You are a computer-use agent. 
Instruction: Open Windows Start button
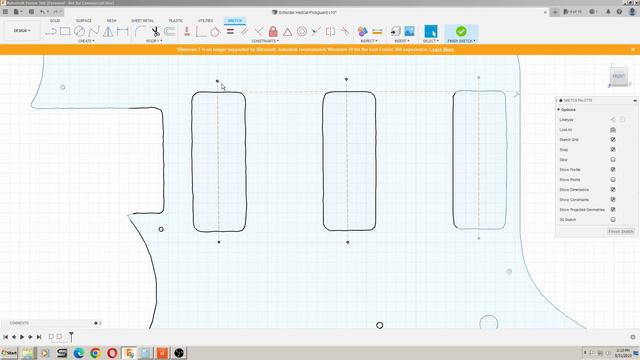point(9,353)
